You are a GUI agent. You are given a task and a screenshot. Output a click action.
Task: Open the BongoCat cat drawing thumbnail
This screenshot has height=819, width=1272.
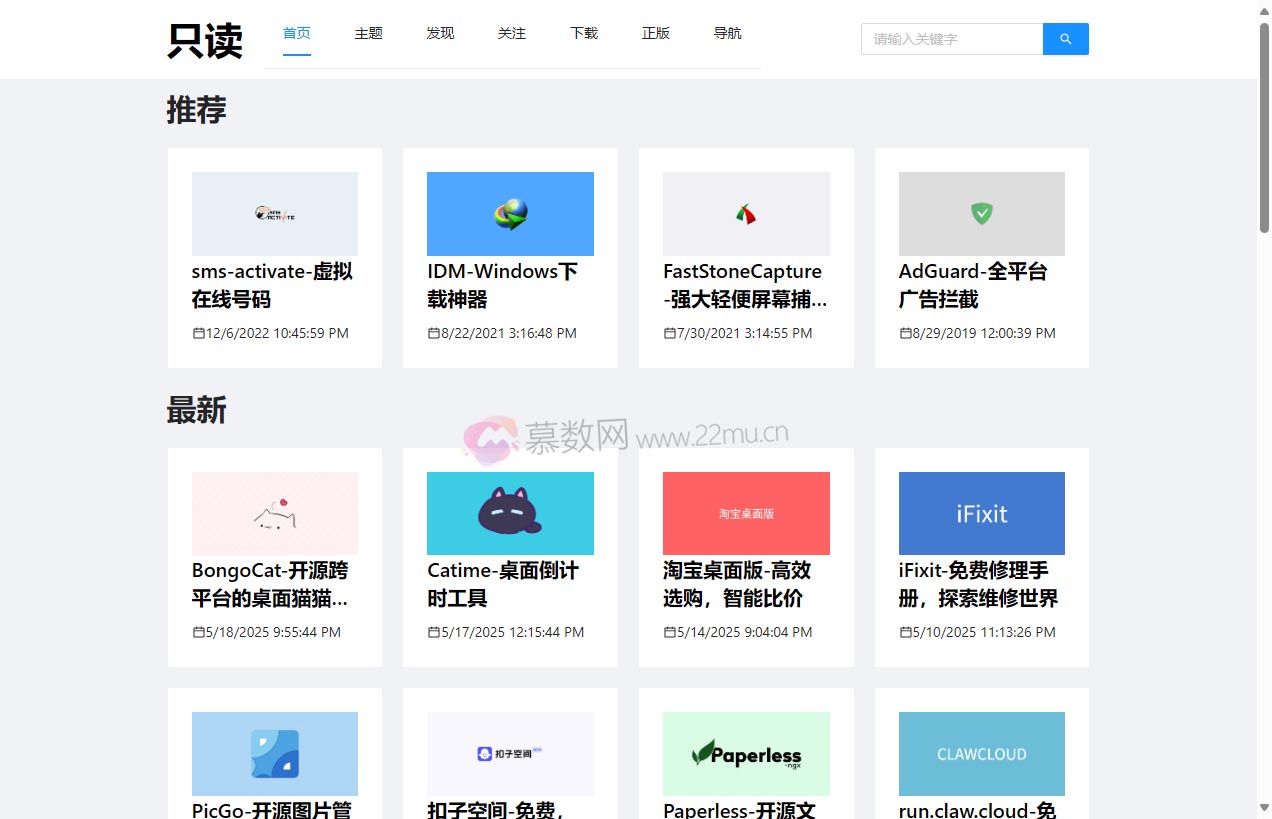click(x=274, y=513)
